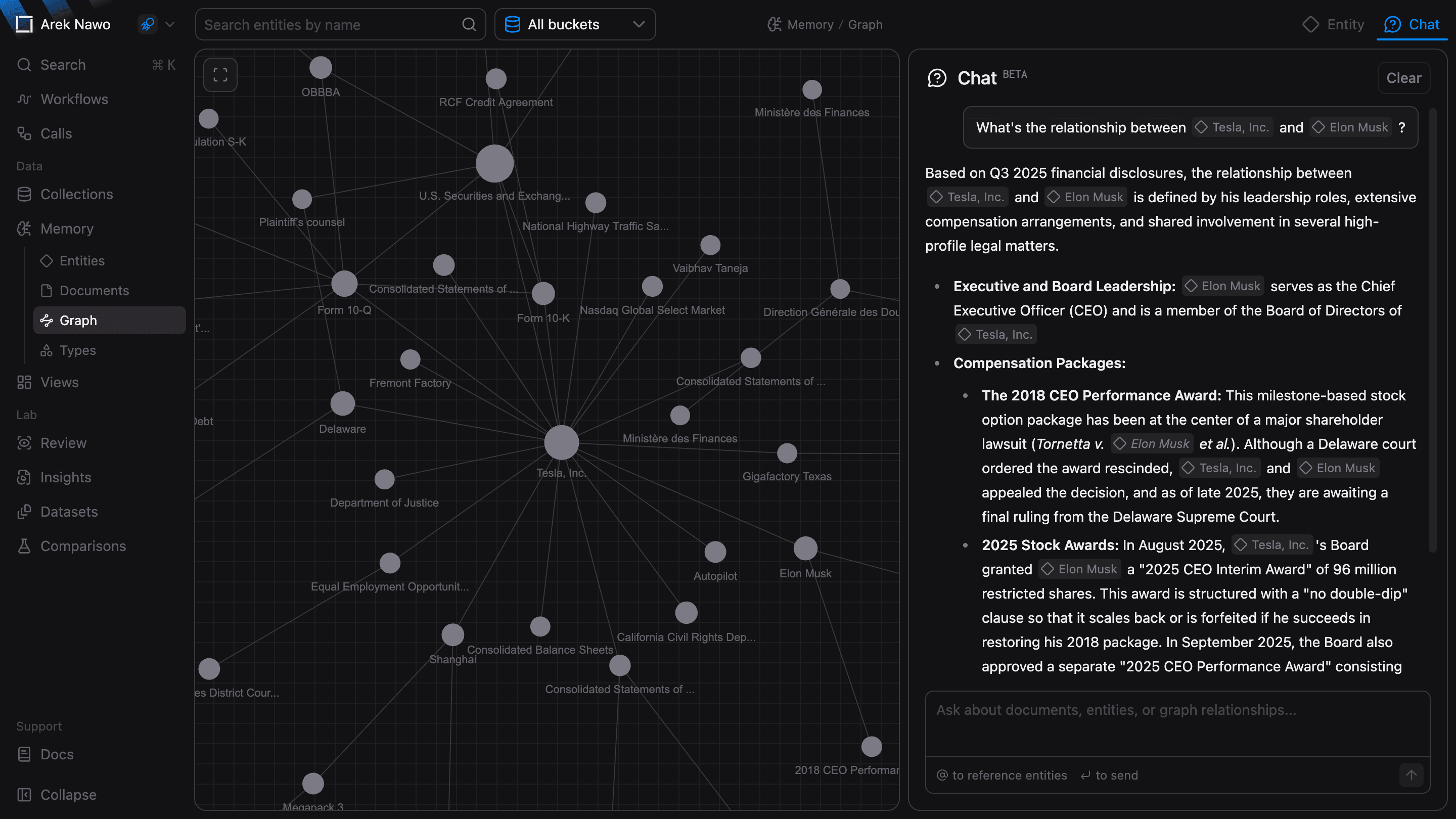The image size is (1456, 819).
Task: Select the Equal Employment Opportunity node
Action: click(390, 563)
